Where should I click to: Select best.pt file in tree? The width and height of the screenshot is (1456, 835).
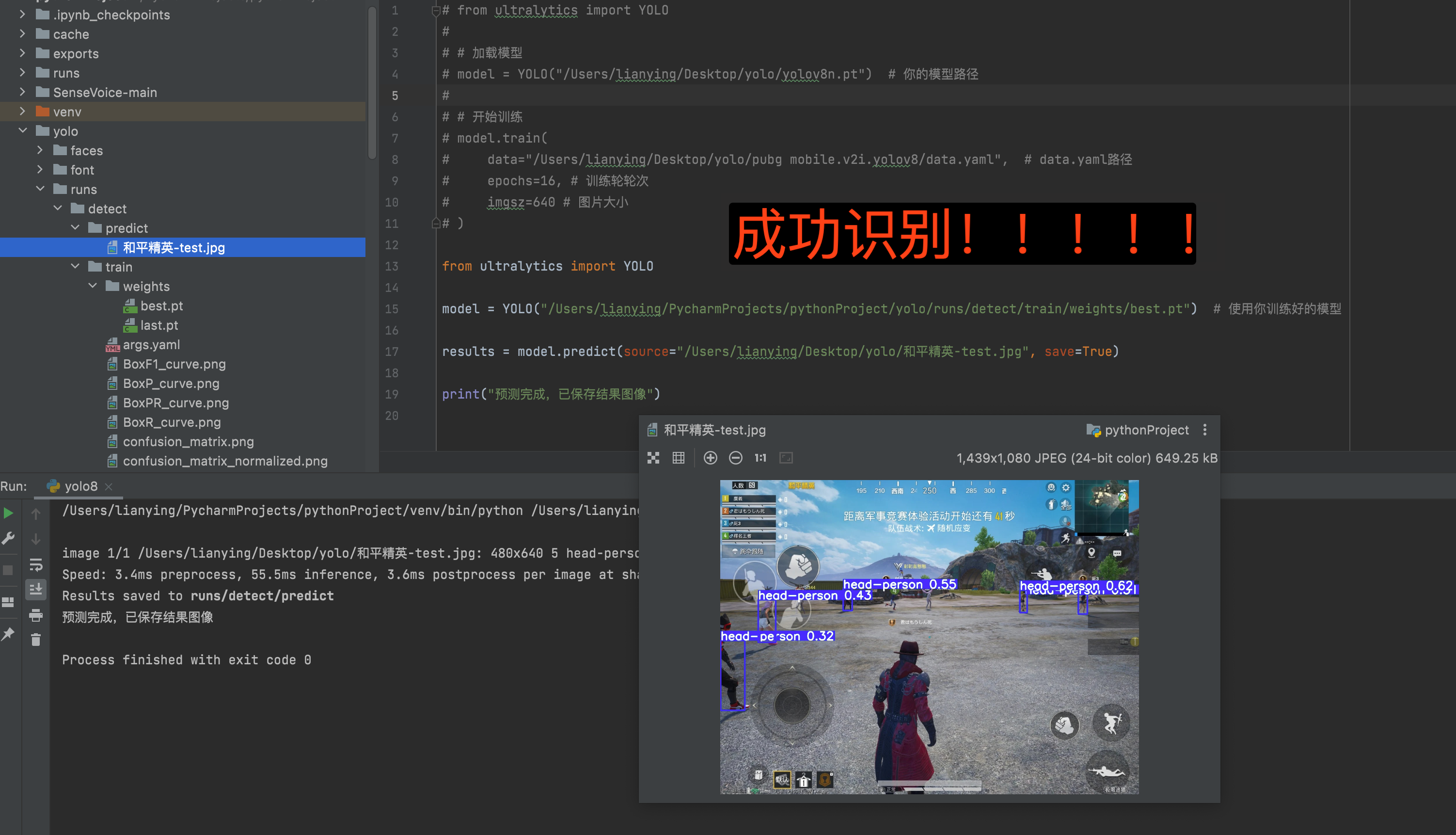(162, 305)
